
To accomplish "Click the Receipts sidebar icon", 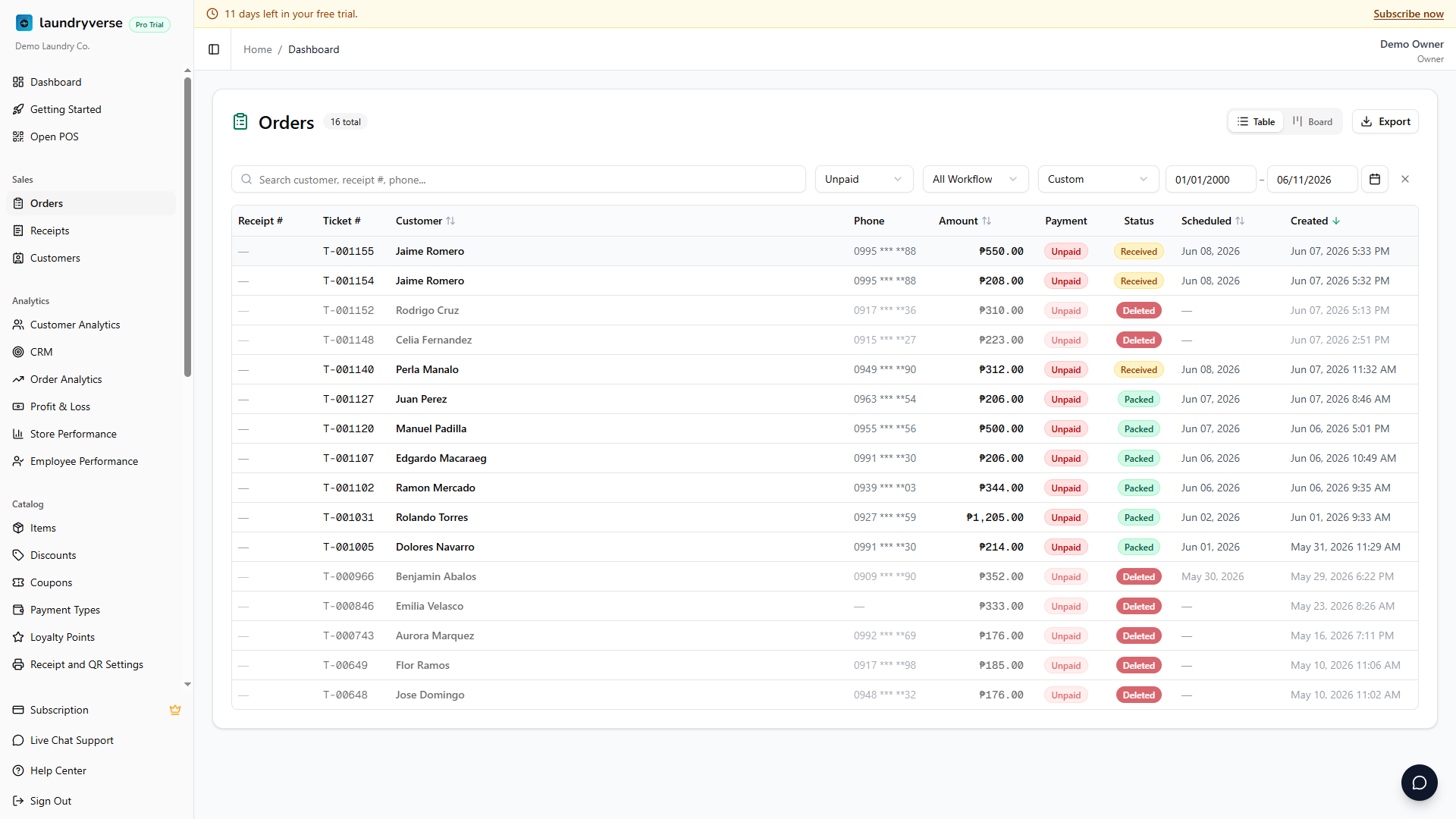I will 18,231.
